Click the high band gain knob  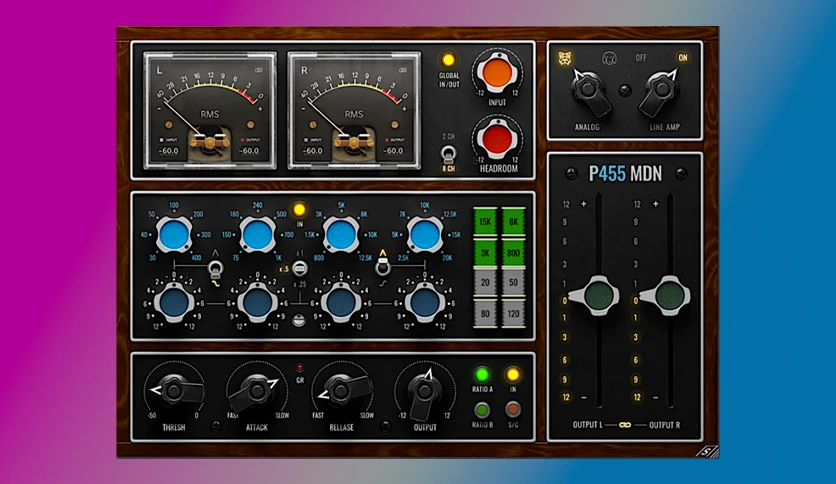tap(424, 303)
